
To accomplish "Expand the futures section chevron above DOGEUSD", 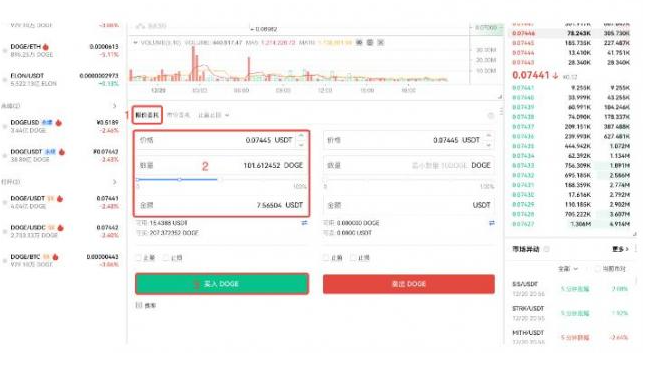I will click(x=115, y=106).
